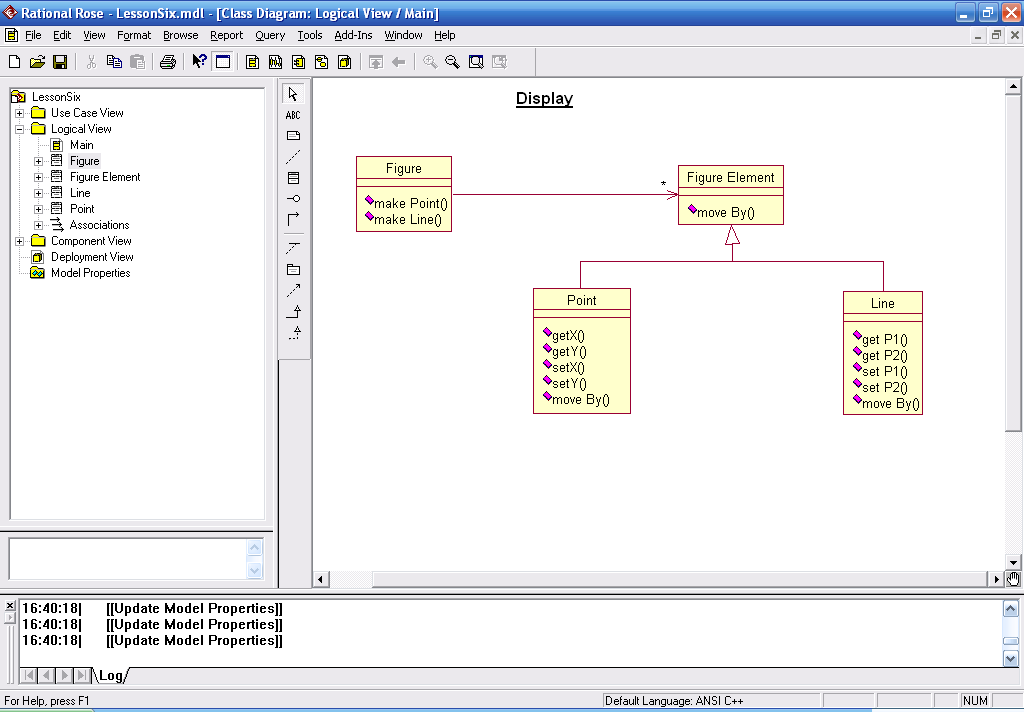Viewport: 1024px width, 712px height.
Task: Pick the Note tool in toolbox
Action: pos(293,136)
